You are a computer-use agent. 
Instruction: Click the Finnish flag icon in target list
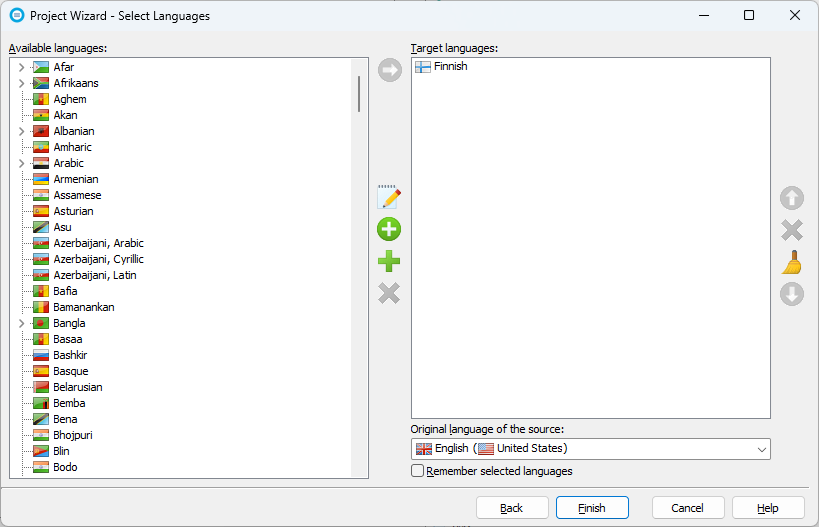tap(423, 67)
